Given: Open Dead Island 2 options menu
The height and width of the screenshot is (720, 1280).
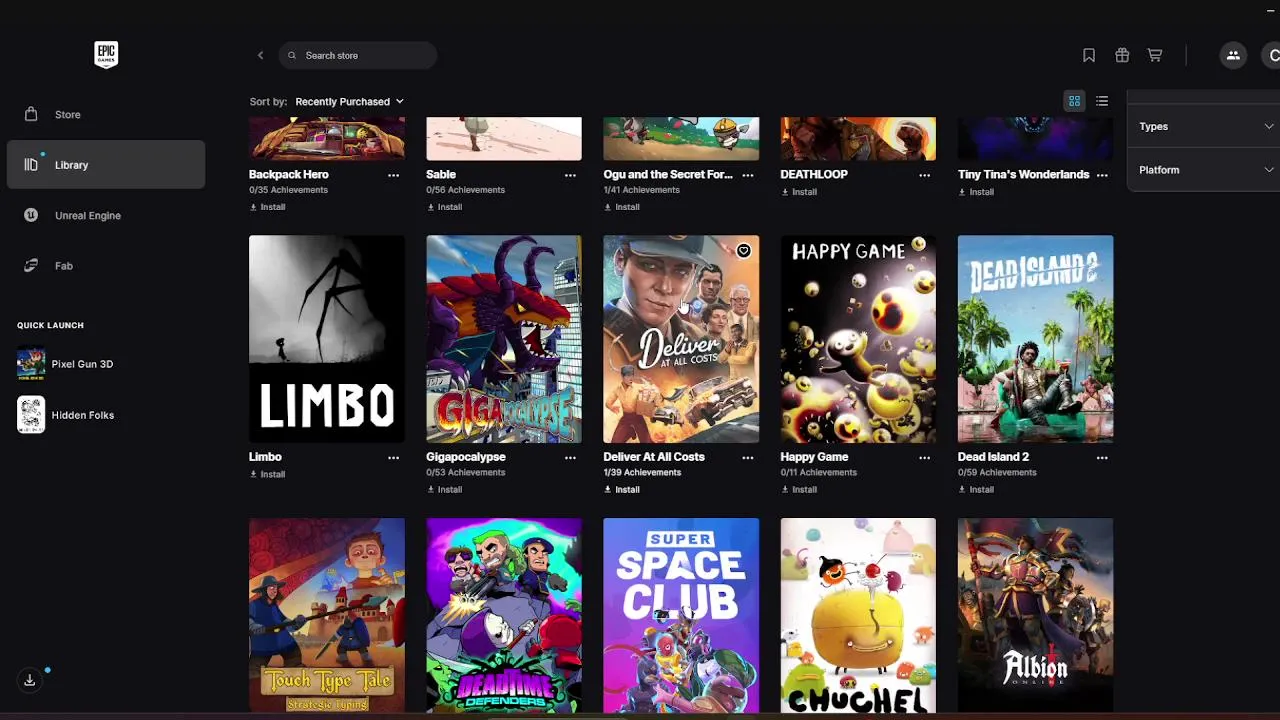Looking at the screenshot, I should point(1102,457).
